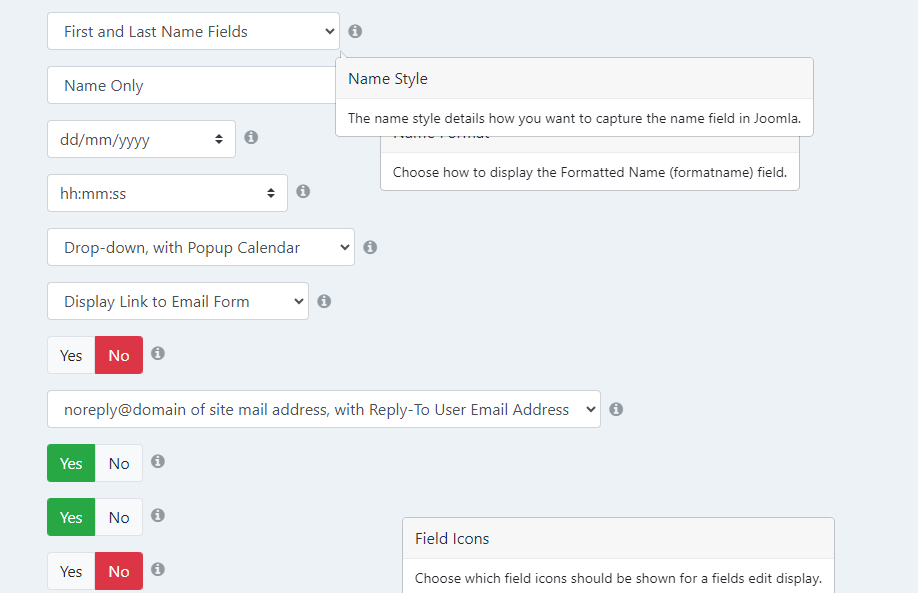Click info icon next to hh:mm:ss time format
The width and height of the screenshot is (918, 593).
303,191
